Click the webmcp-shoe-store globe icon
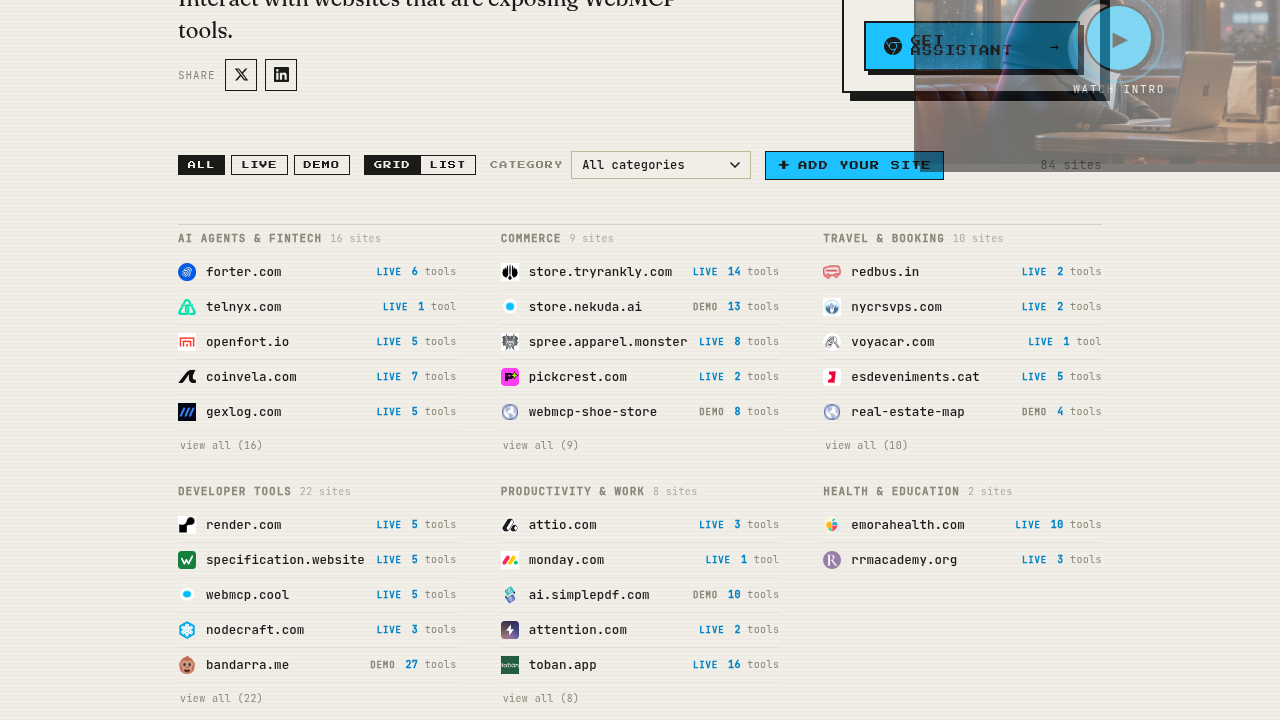The image size is (1280, 720). [x=510, y=412]
